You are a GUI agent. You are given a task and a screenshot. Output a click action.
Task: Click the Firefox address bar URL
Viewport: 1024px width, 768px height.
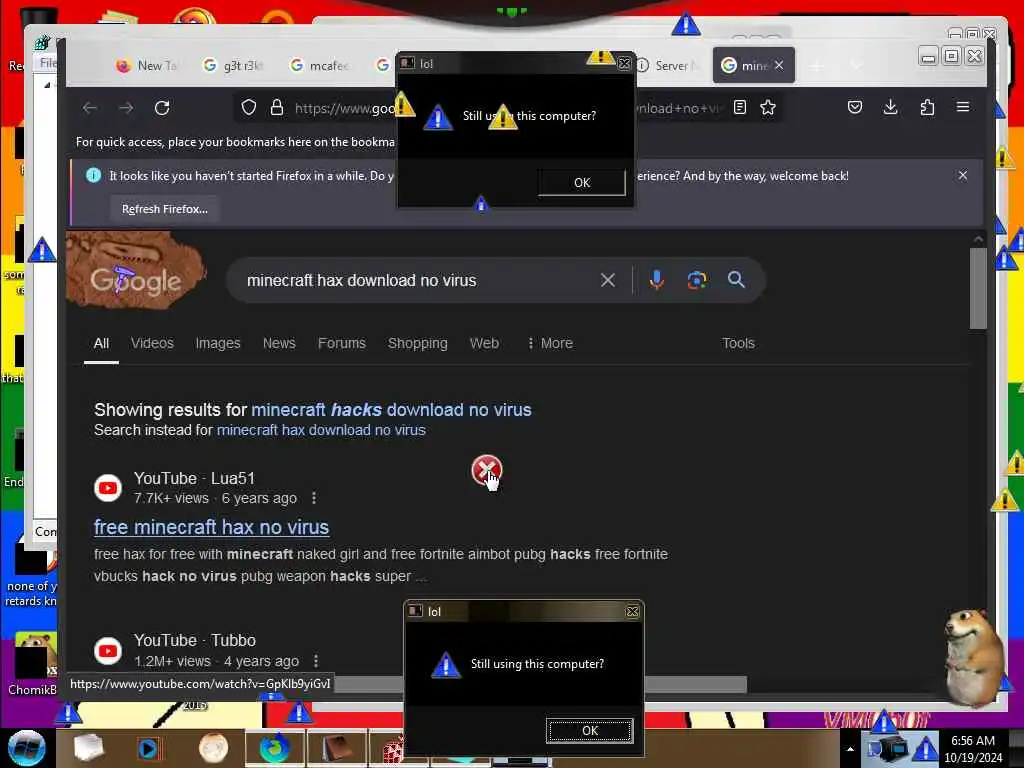coord(345,108)
